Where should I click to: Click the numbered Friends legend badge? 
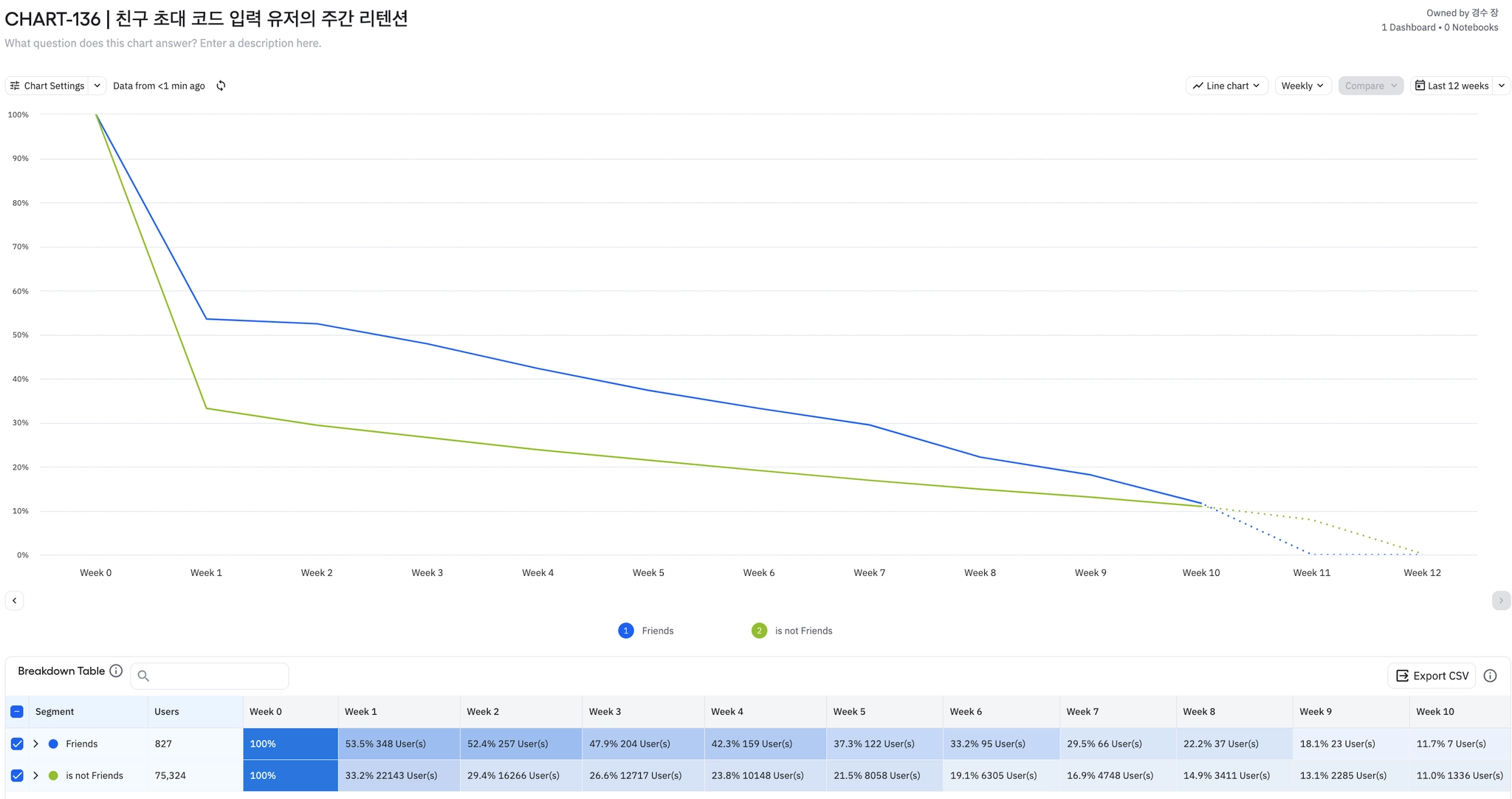pos(625,631)
